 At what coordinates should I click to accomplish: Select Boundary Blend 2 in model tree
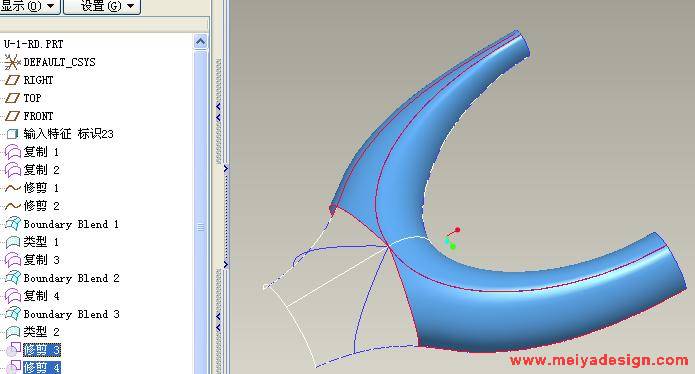pos(71,278)
